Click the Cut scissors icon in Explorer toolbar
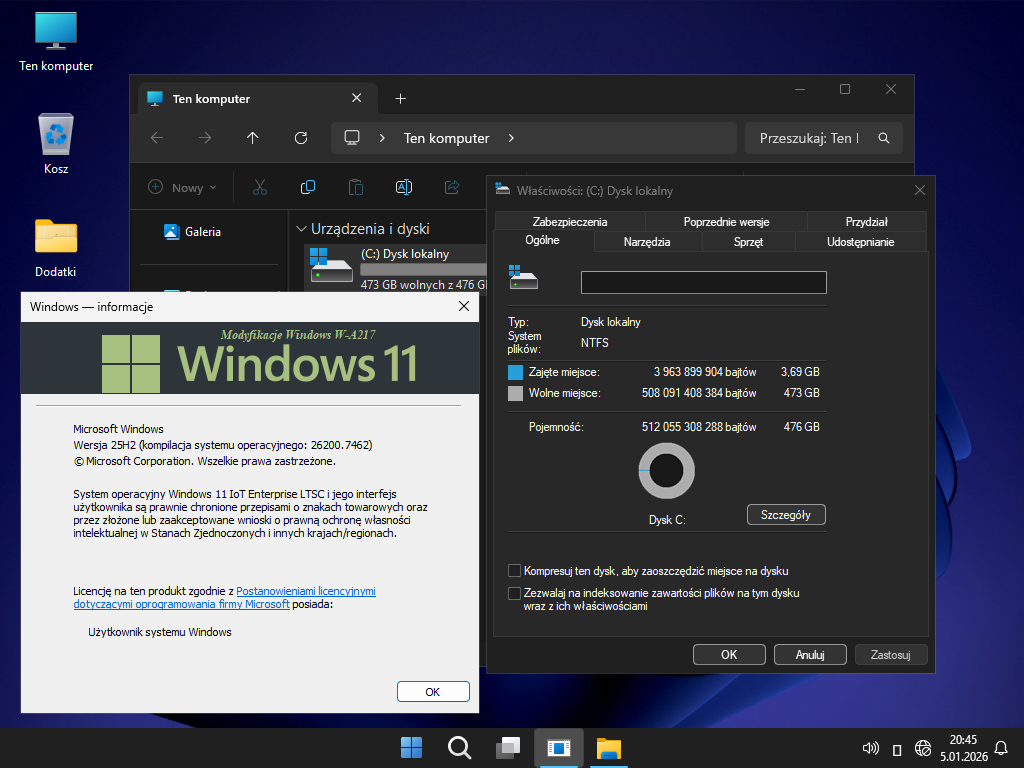The width and height of the screenshot is (1024, 768). [260, 187]
